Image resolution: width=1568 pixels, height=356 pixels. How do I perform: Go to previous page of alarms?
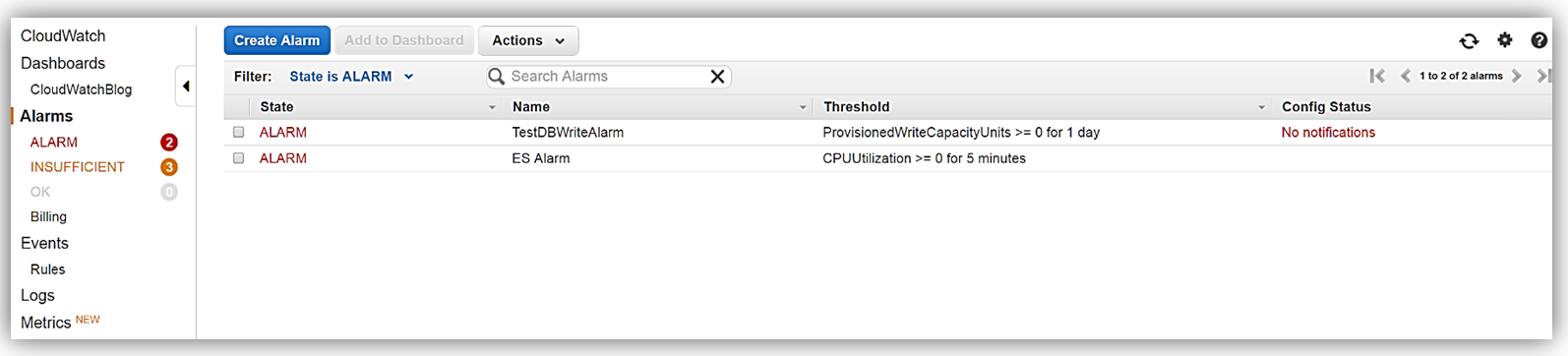1406,76
